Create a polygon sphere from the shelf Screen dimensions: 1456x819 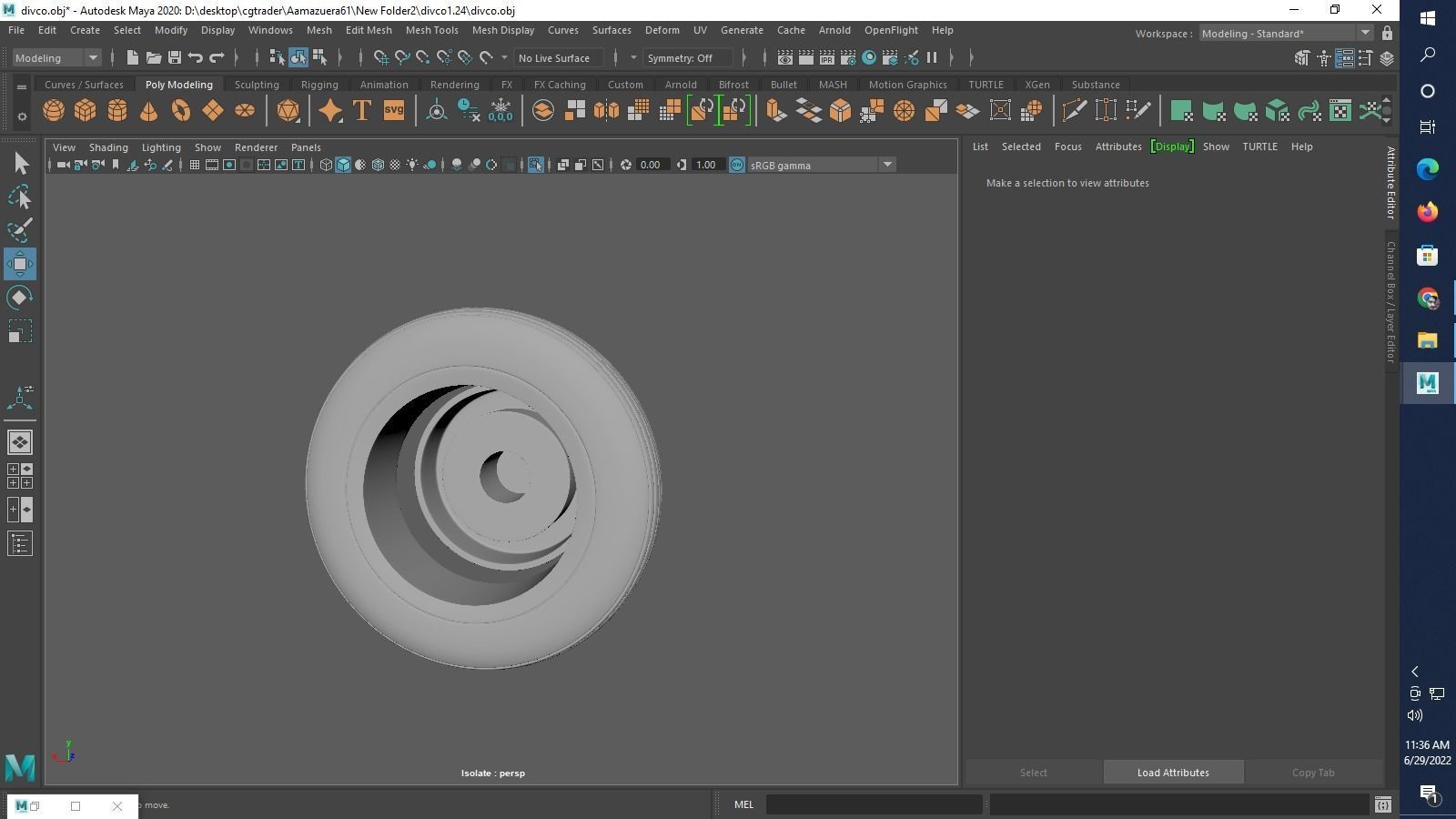(x=54, y=110)
